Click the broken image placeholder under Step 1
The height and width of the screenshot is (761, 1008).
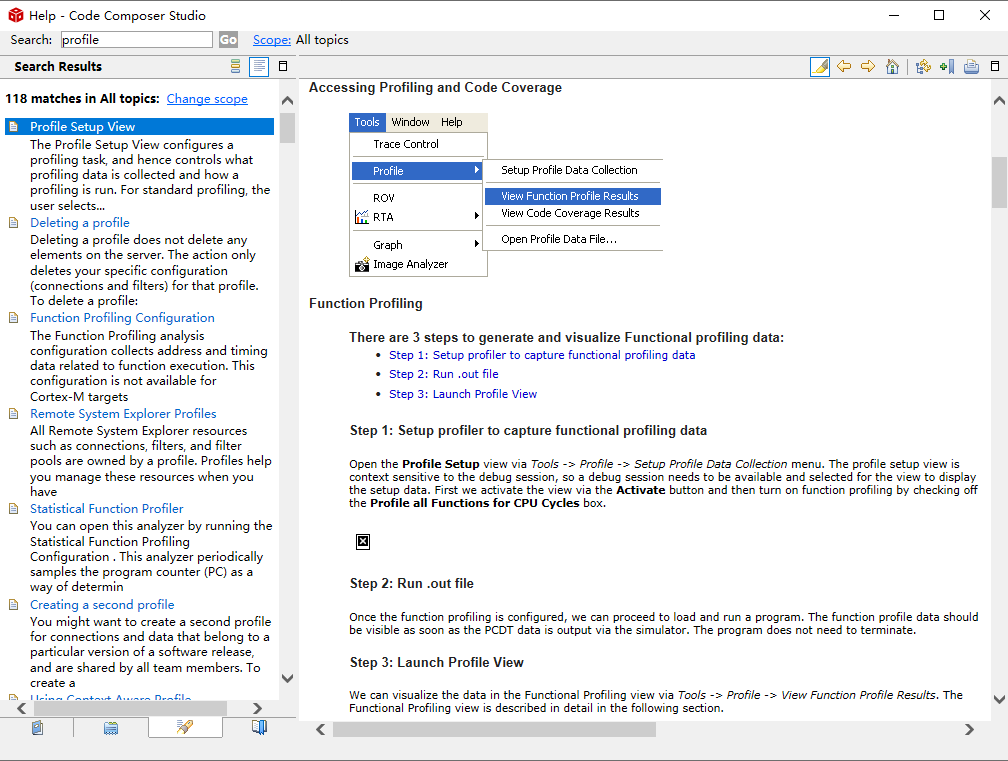[363, 542]
